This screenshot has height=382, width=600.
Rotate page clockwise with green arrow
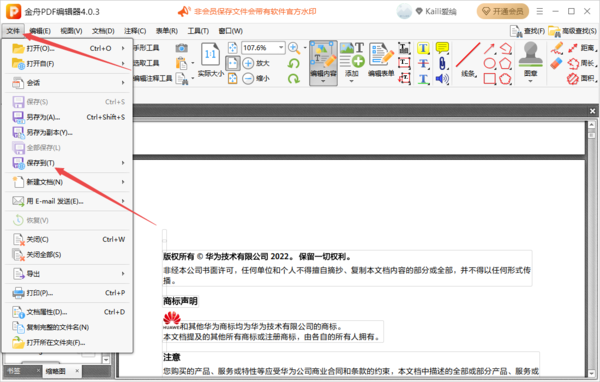point(294,78)
